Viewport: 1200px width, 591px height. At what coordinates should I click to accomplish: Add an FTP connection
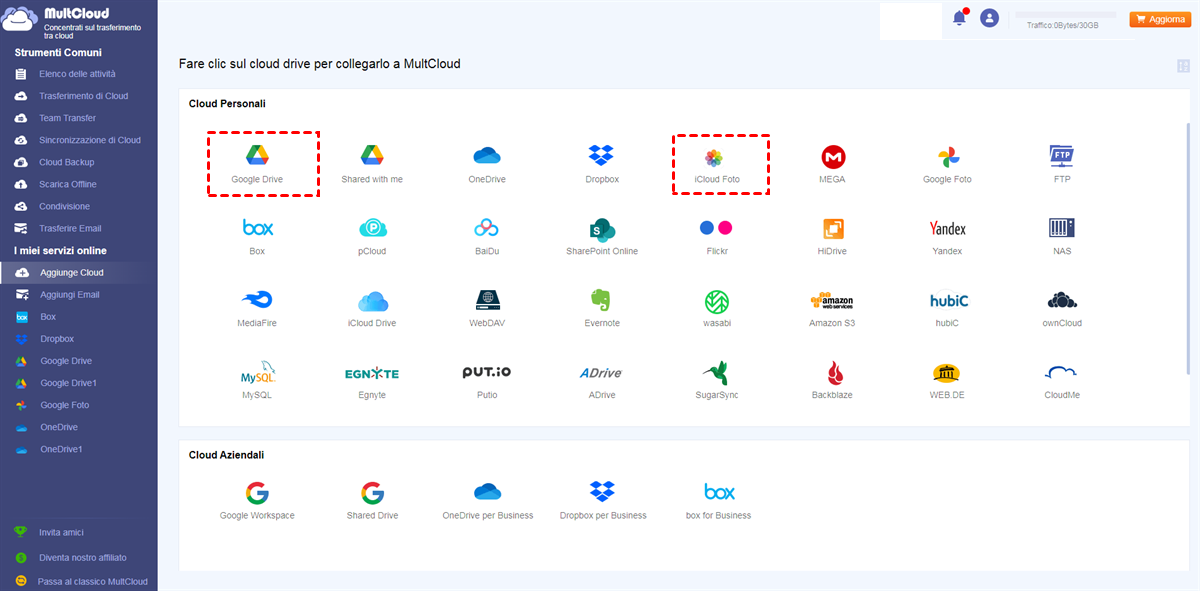tap(1062, 165)
